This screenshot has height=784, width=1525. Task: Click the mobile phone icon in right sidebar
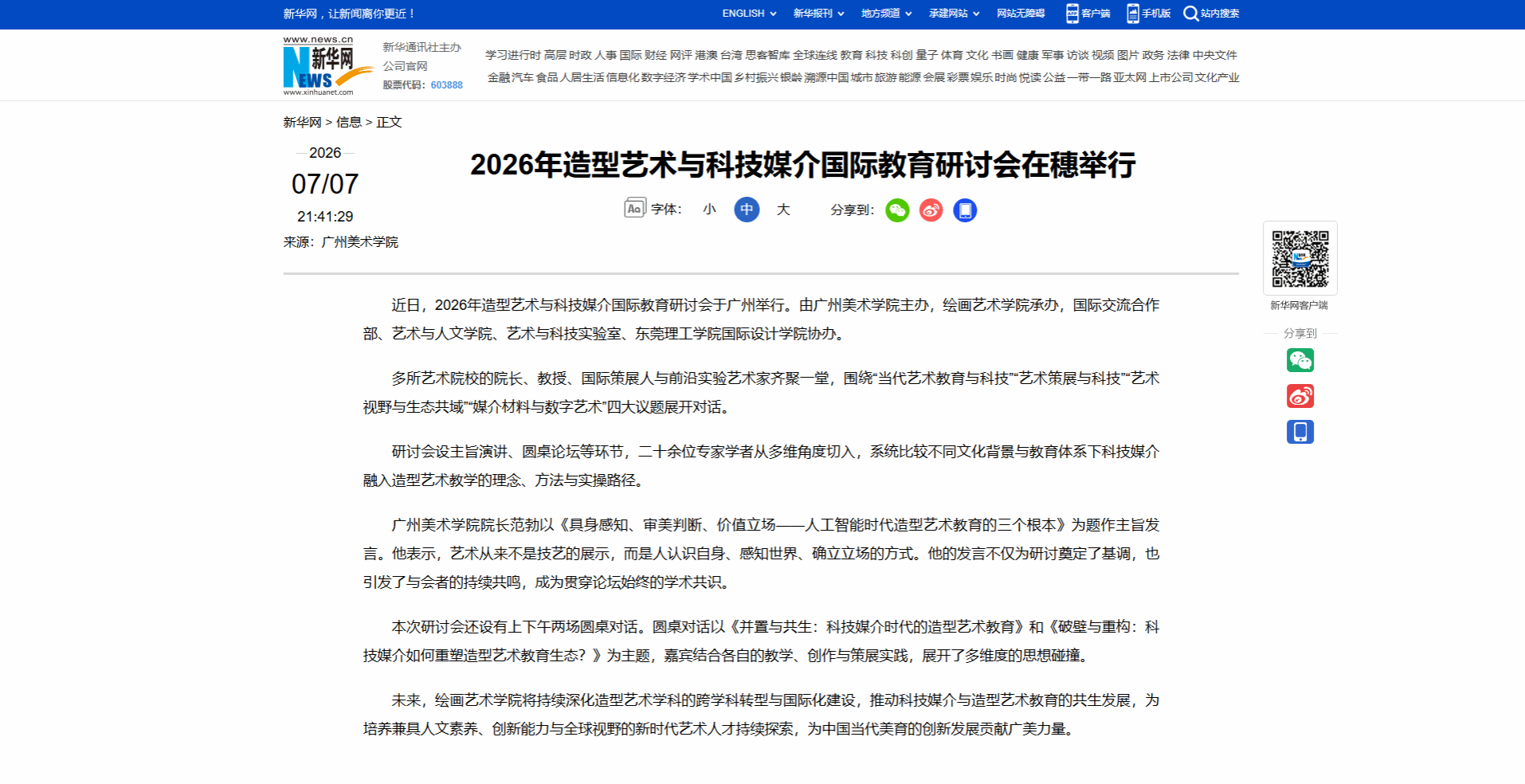pyautogui.click(x=1300, y=432)
